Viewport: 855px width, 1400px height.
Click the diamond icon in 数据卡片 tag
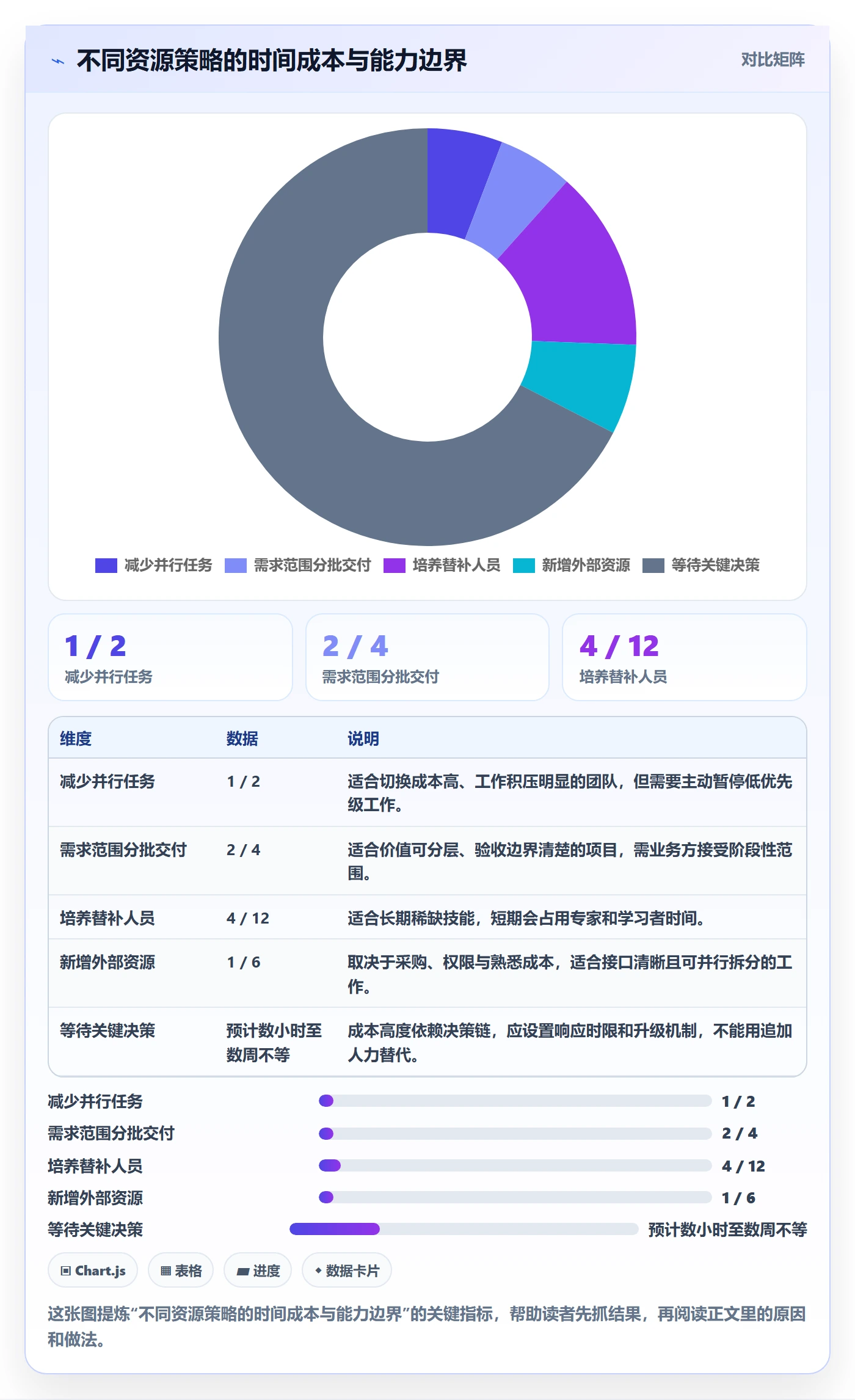pos(318,1271)
